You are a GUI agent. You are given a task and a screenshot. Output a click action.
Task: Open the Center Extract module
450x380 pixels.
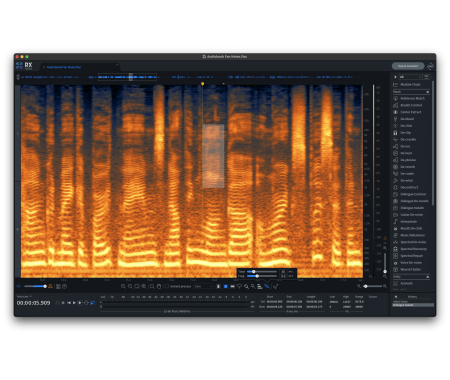[412, 112]
